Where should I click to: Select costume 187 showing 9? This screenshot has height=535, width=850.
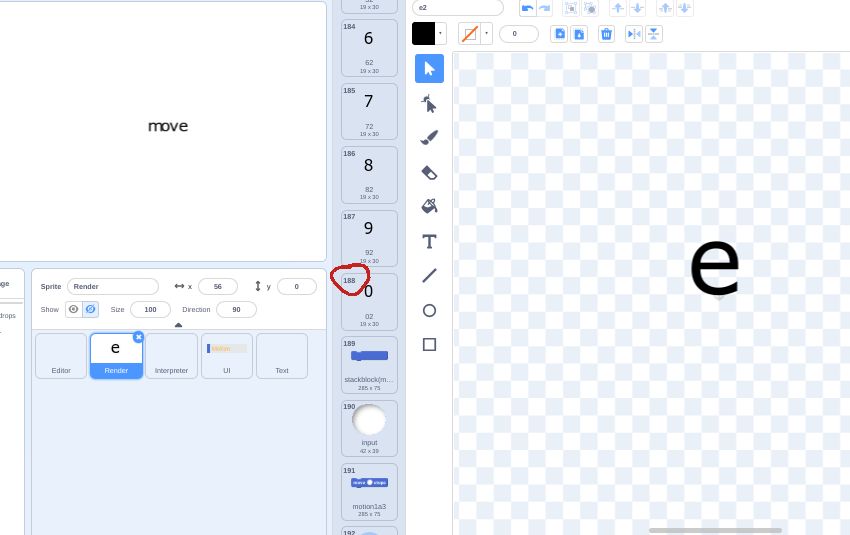tap(369, 239)
